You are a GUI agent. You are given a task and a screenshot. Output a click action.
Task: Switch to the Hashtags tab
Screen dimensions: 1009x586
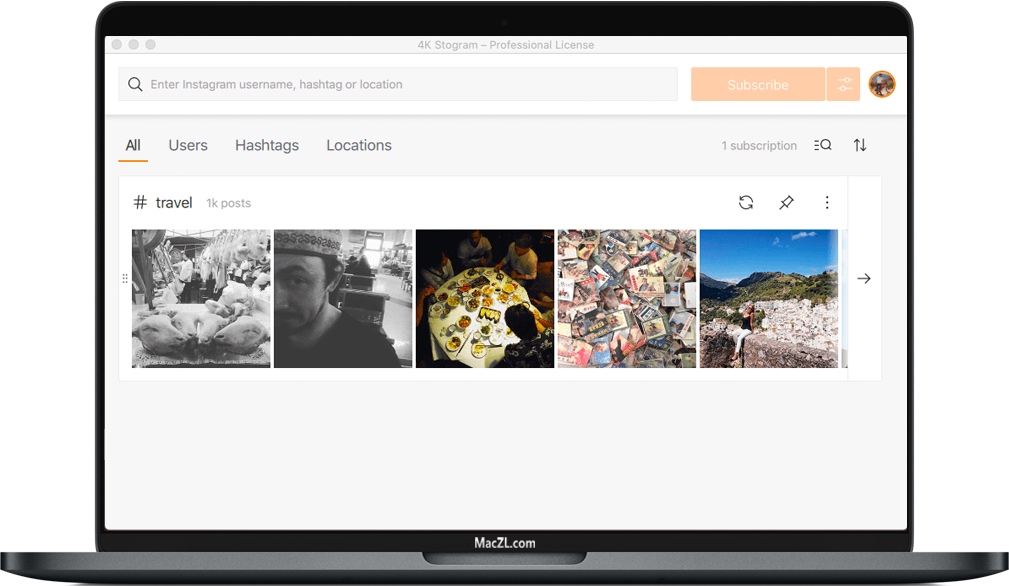[267, 145]
